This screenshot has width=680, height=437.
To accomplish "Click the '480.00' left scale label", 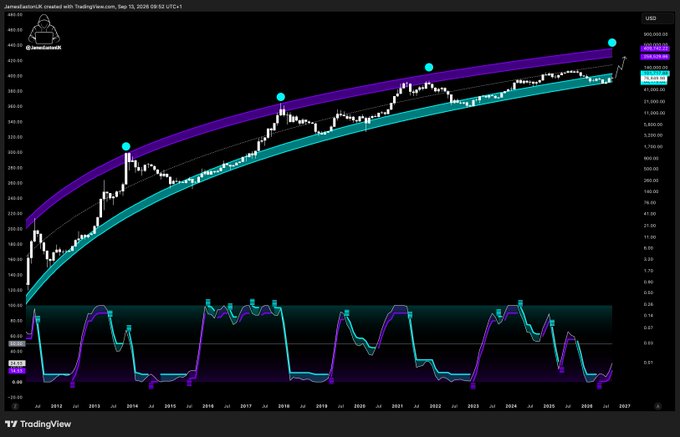I will click(16, 15).
